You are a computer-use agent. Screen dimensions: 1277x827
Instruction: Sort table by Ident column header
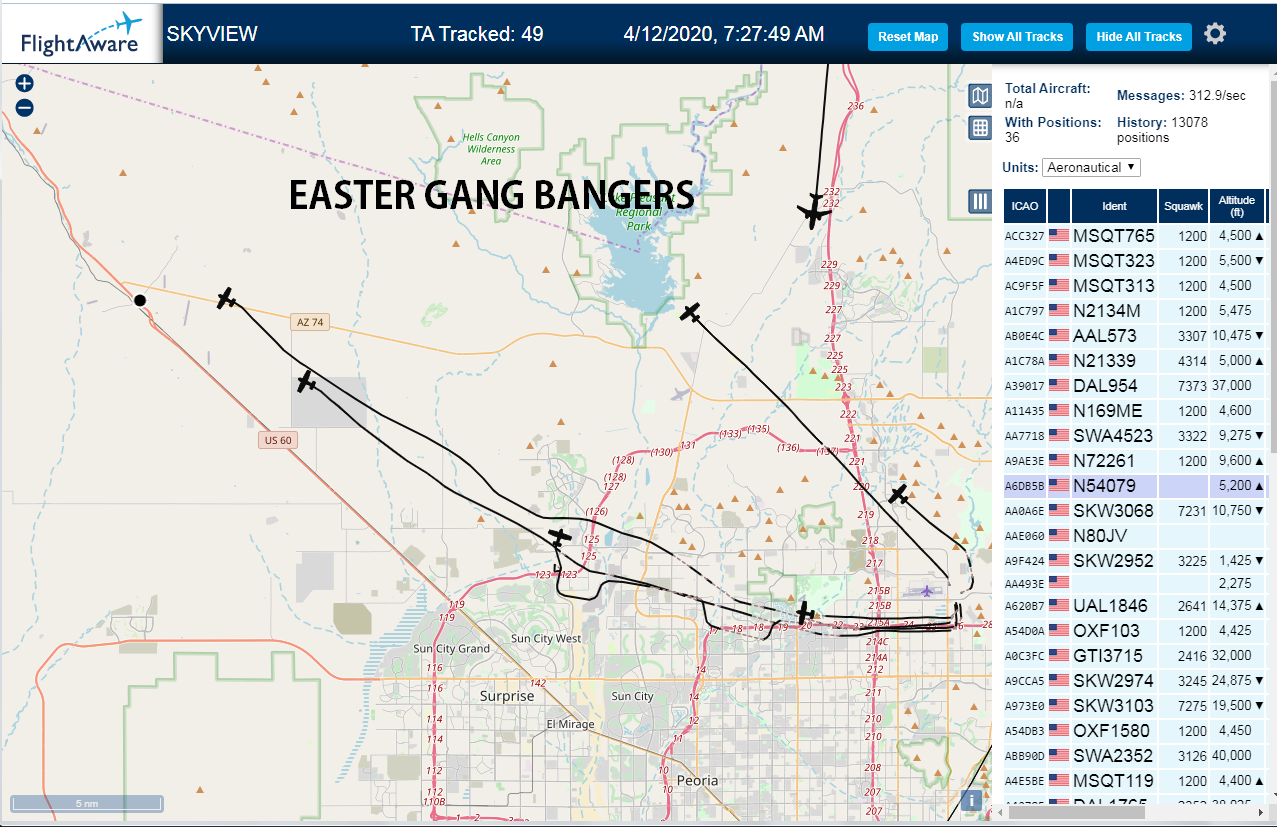click(1114, 206)
